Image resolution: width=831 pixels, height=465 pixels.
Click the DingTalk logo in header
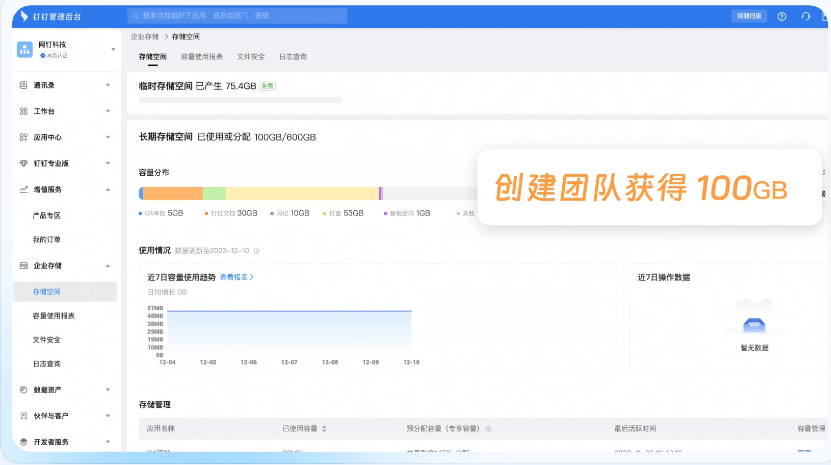pos(24,16)
